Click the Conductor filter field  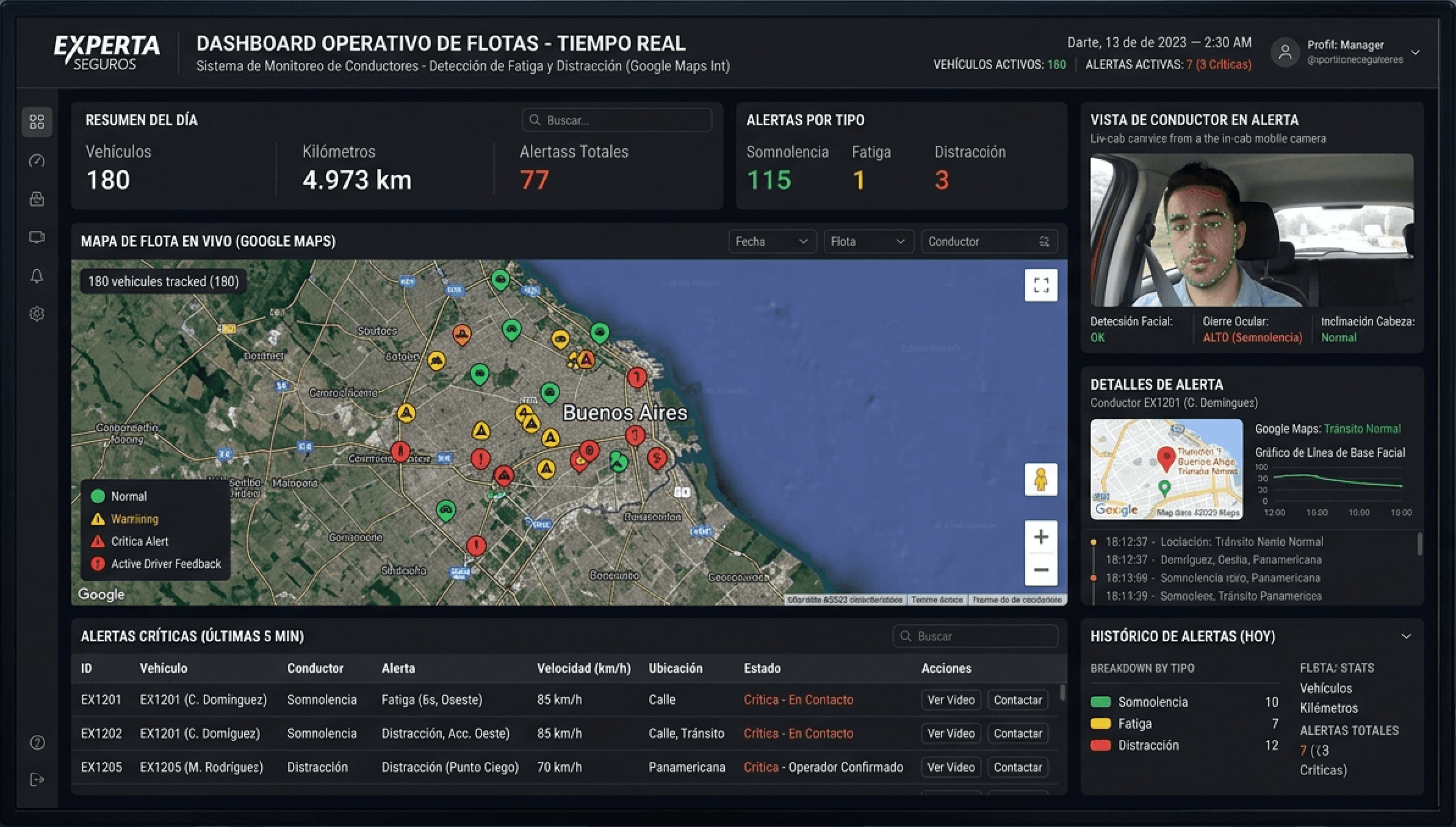pyautogui.click(x=989, y=242)
